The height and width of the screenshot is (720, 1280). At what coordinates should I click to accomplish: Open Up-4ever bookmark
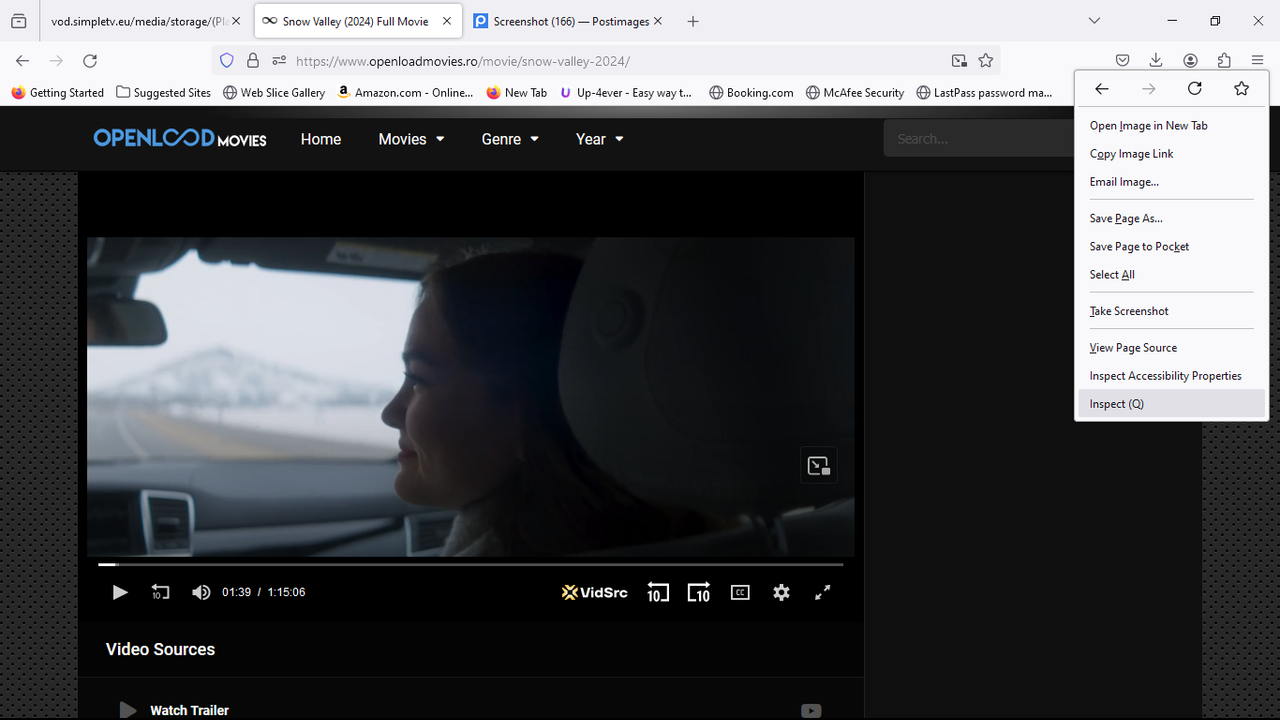(626, 93)
